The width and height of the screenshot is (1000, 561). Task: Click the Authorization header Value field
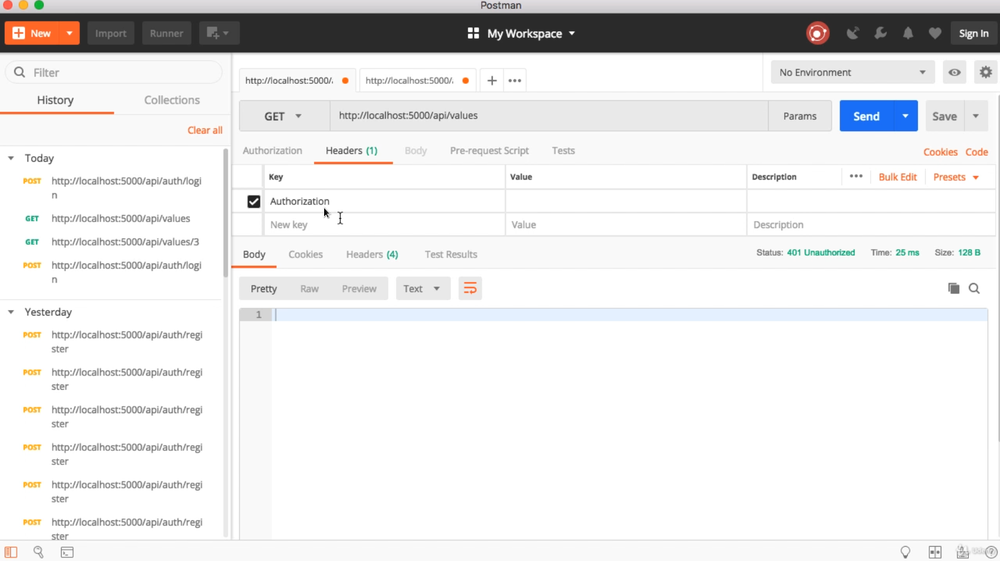click(x=626, y=201)
